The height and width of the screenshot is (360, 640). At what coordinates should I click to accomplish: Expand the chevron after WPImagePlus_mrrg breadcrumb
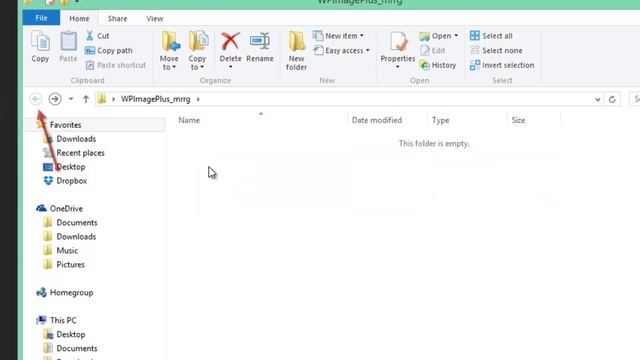(198, 99)
